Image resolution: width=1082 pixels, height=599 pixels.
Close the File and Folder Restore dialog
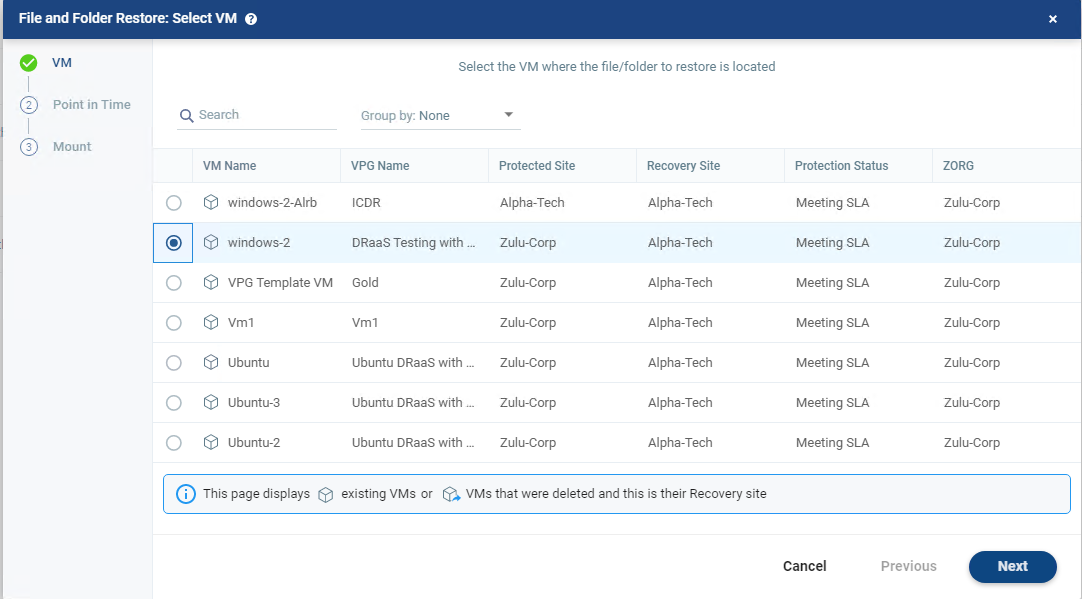pyautogui.click(x=1052, y=19)
